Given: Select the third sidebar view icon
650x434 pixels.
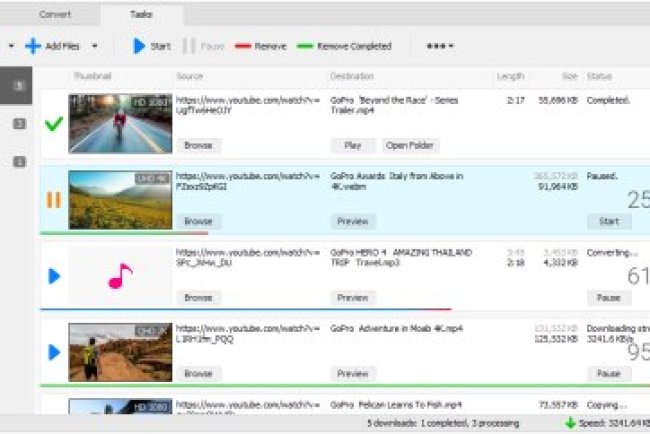Looking at the screenshot, I should [19, 162].
